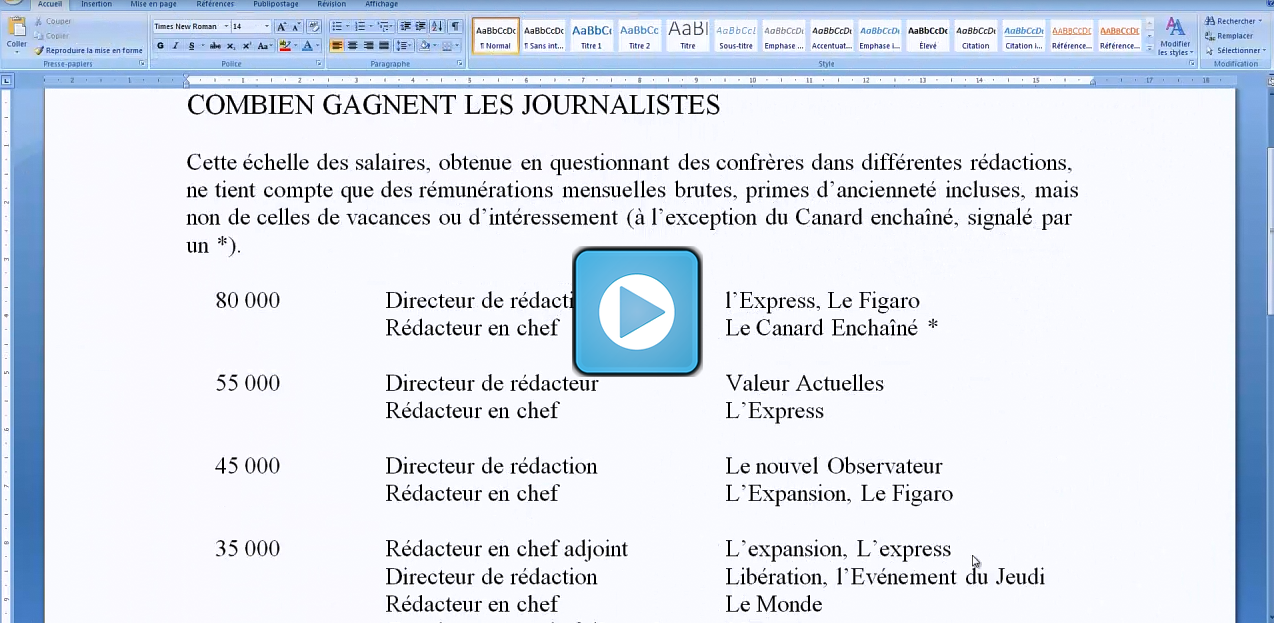1274x623 pixels.
Task: Open Modifier les styles menu
Action: pyautogui.click(x=1175, y=36)
